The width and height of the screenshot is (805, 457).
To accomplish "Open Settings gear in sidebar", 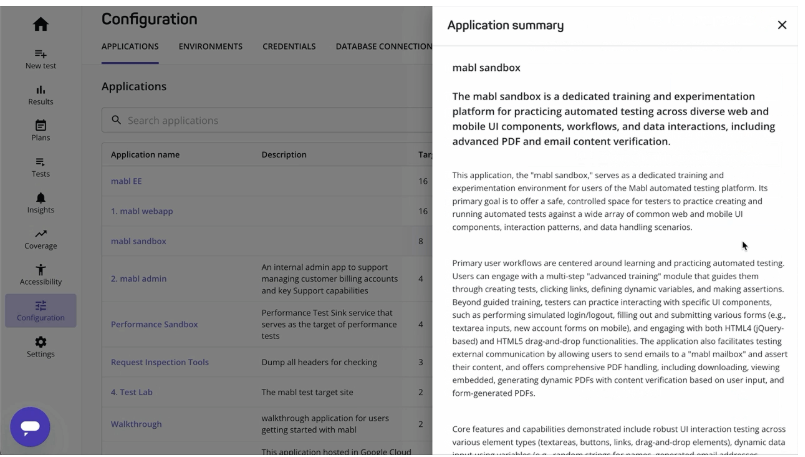I will [41, 347].
